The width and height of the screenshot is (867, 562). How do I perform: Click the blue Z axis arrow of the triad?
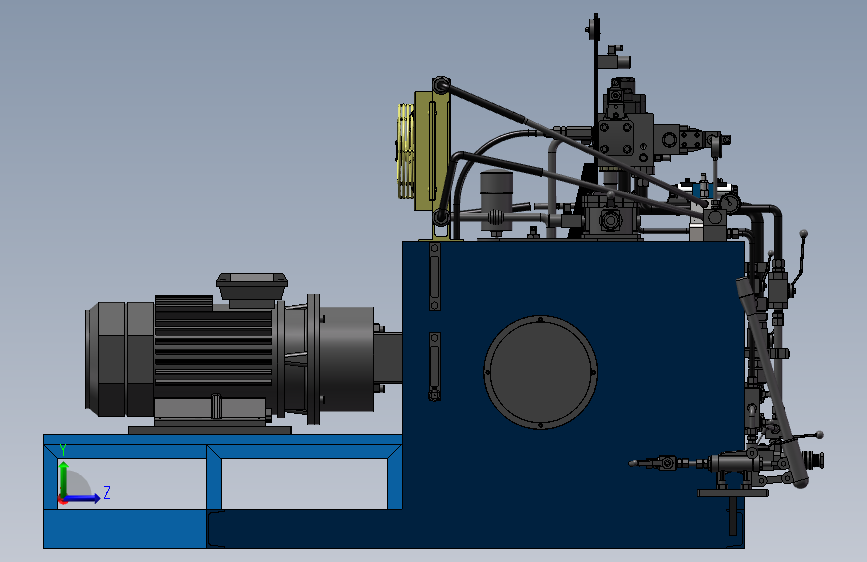83,498
